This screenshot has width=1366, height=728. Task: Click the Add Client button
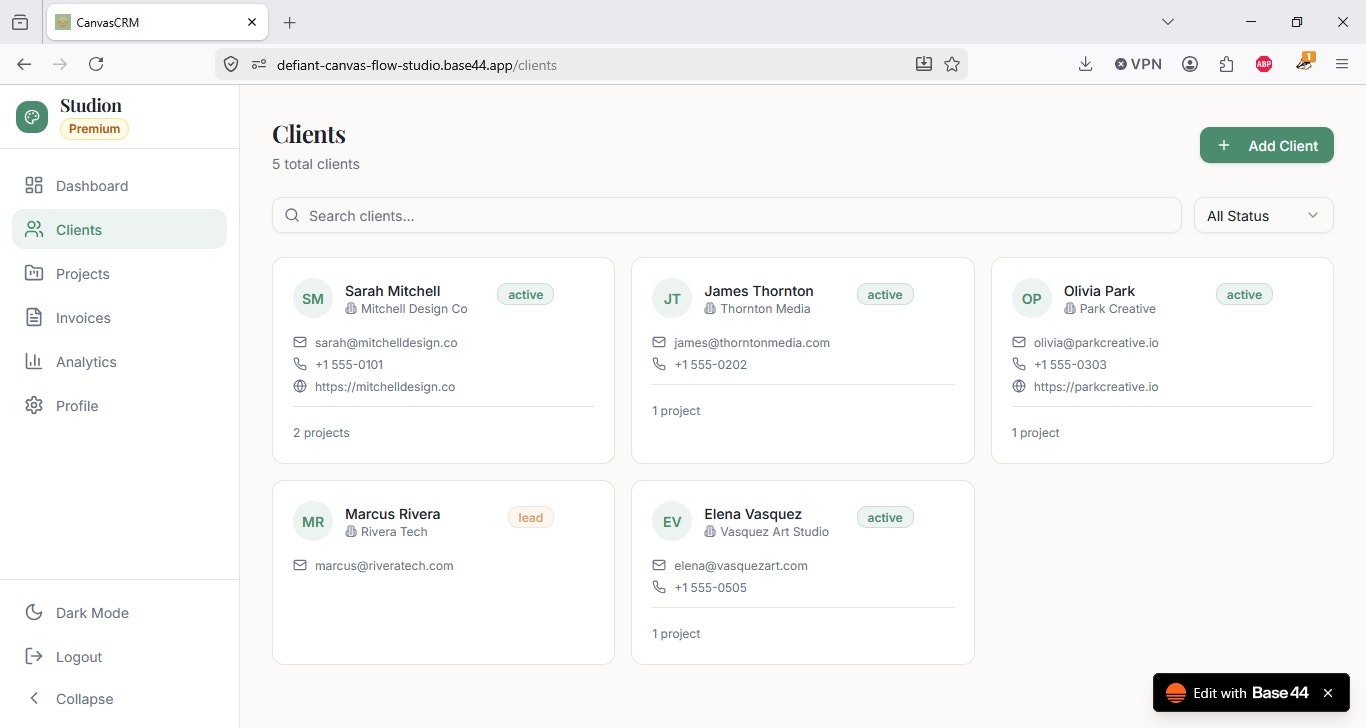point(1267,145)
